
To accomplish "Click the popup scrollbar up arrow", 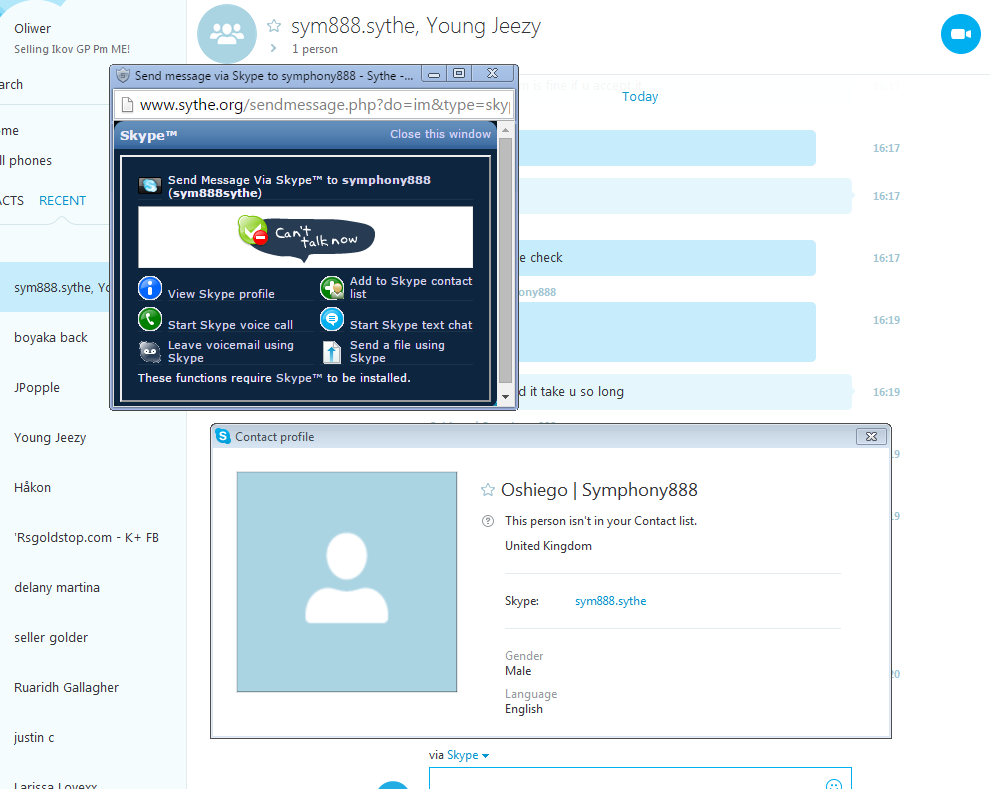I will coord(505,131).
